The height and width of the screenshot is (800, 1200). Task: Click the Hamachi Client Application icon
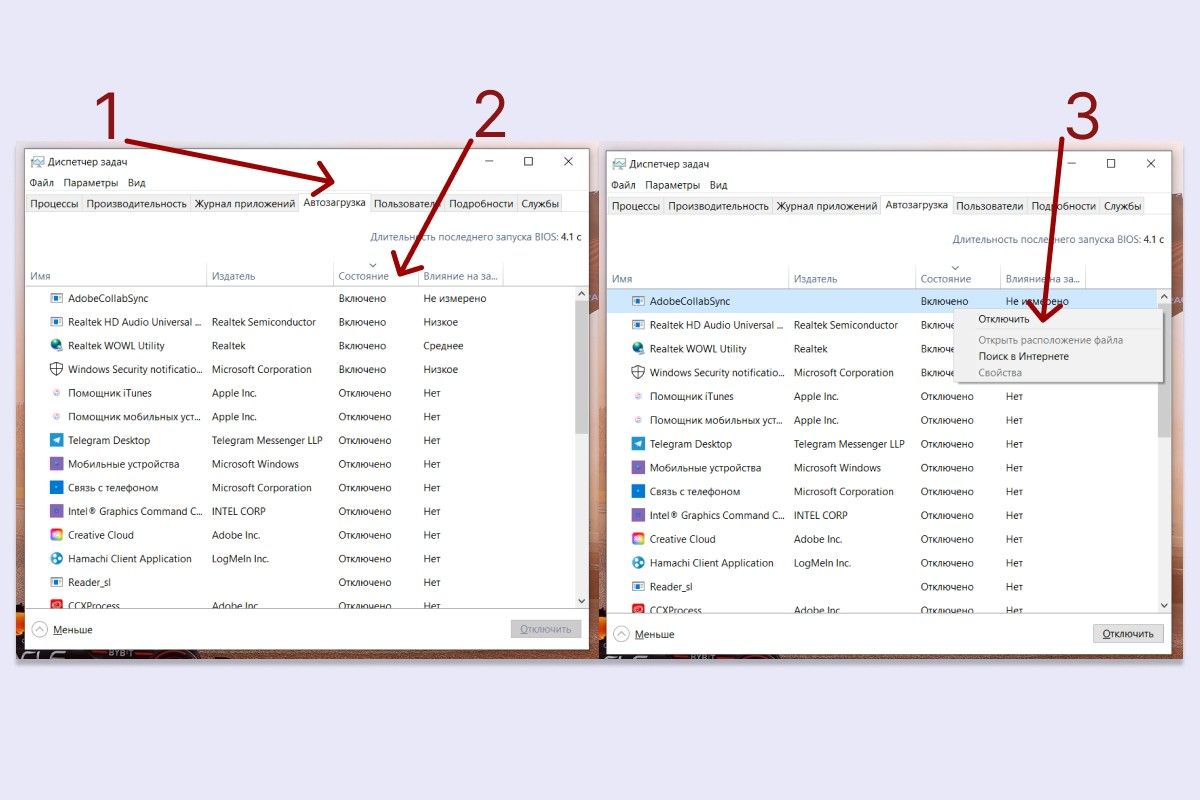[x=55, y=559]
